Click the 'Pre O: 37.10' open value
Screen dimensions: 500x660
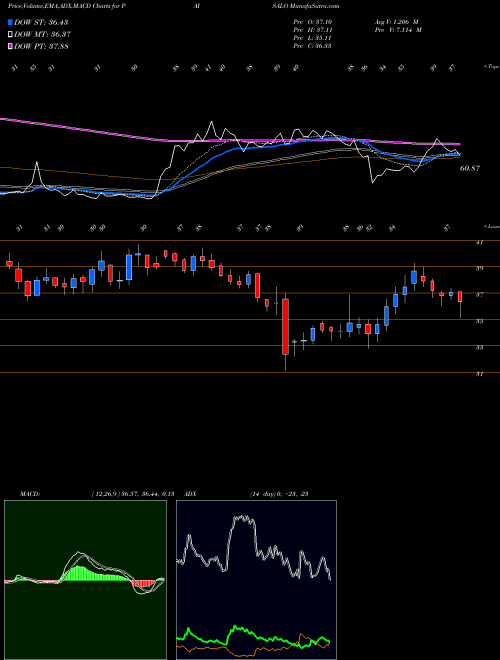(312, 22)
